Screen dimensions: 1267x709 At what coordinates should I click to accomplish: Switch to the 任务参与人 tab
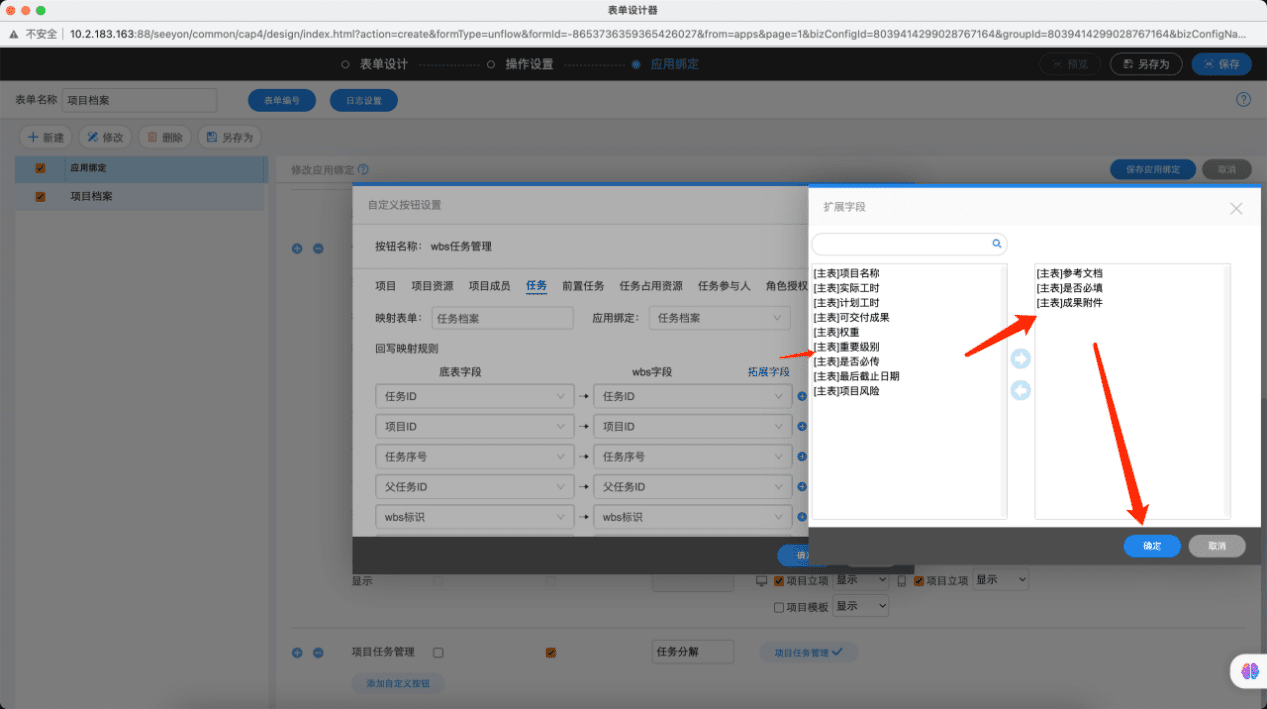pyautogui.click(x=724, y=286)
